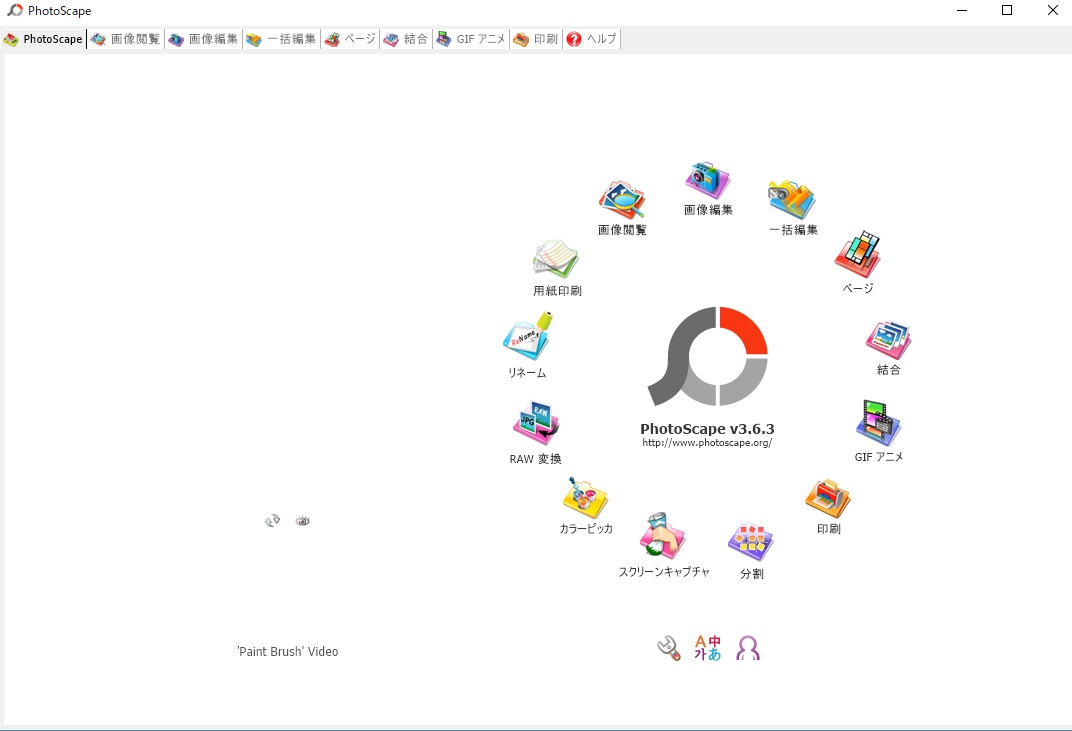Screen dimensions: 1072x731
Task: Click the eye icon beside refresh arrows
Action: click(303, 521)
